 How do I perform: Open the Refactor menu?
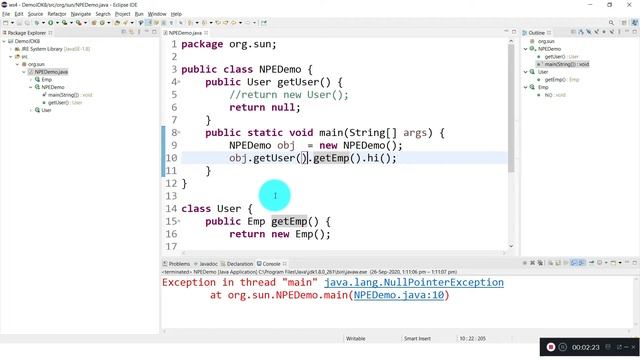57,14
